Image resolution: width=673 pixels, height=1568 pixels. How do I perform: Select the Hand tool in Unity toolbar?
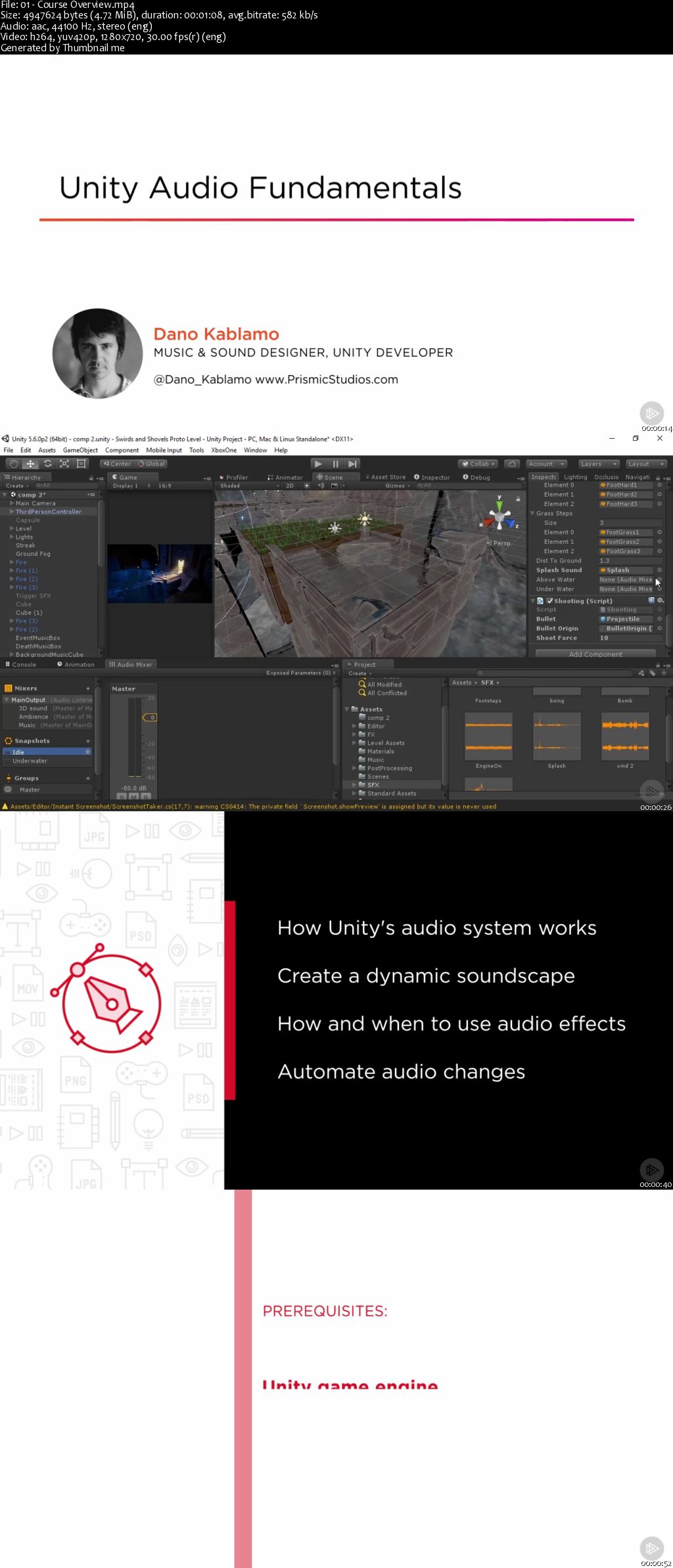point(13,464)
